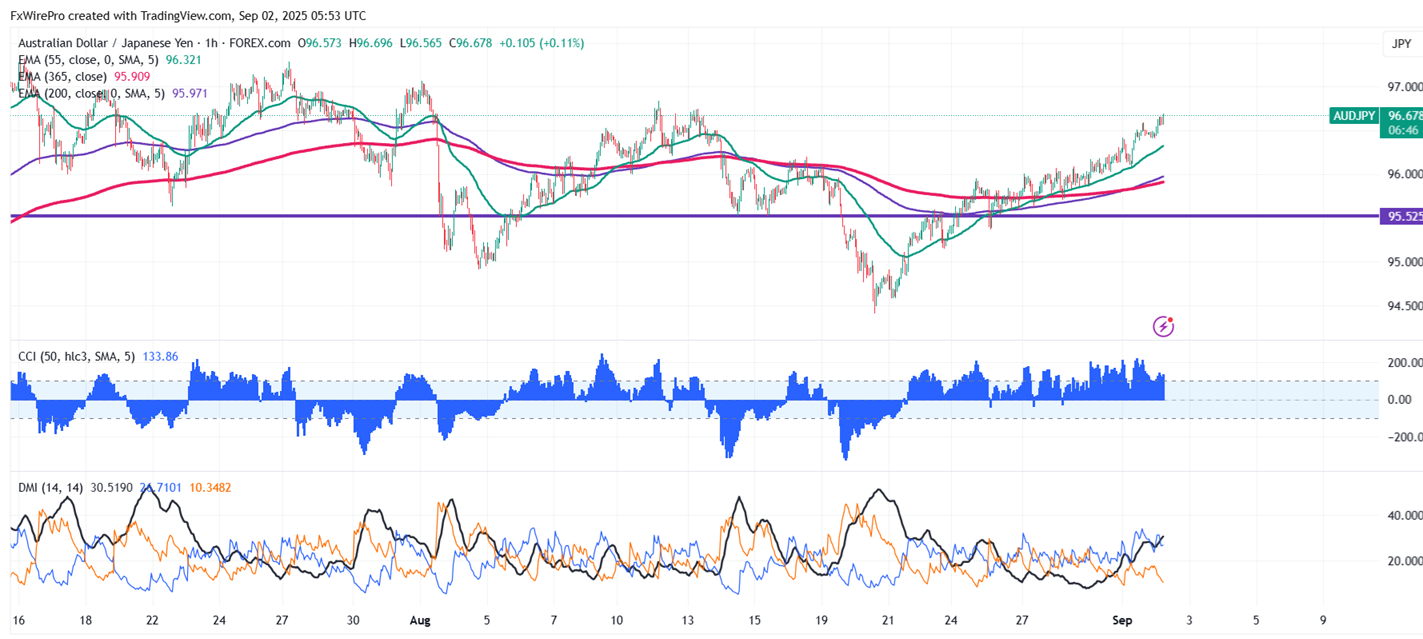The height and width of the screenshot is (639, 1423).
Task: Click the EMA (200, close, 0, SMA, 5) legend
Action: click(x=92, y=92)
